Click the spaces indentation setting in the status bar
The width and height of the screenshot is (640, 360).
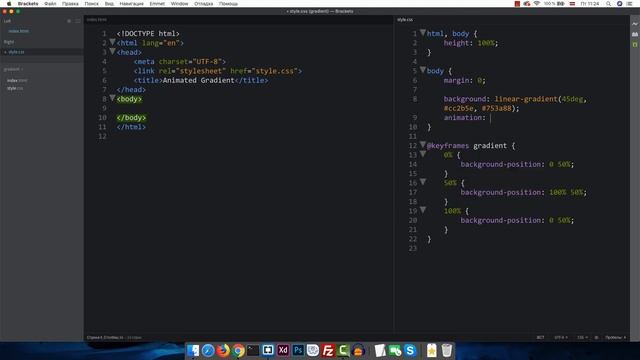tap(616, 338)
